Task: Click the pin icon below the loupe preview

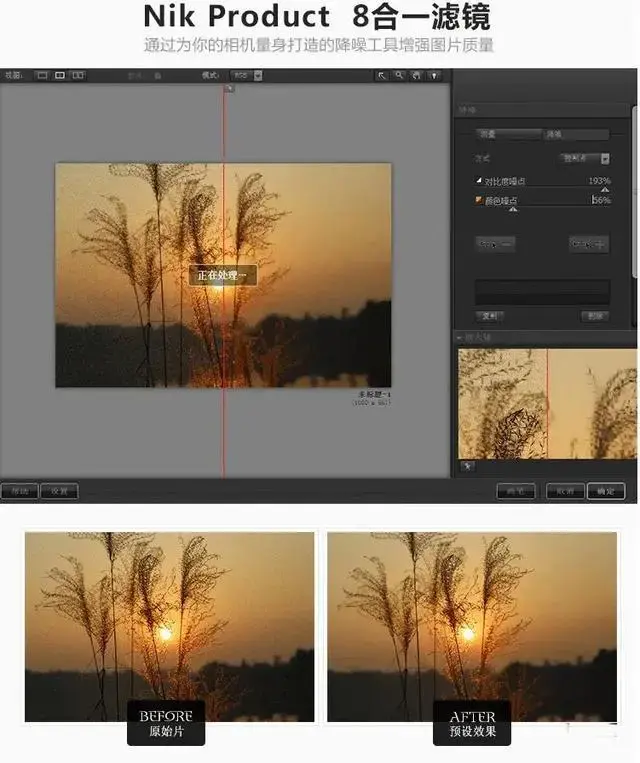Action: tap(467, 466)
